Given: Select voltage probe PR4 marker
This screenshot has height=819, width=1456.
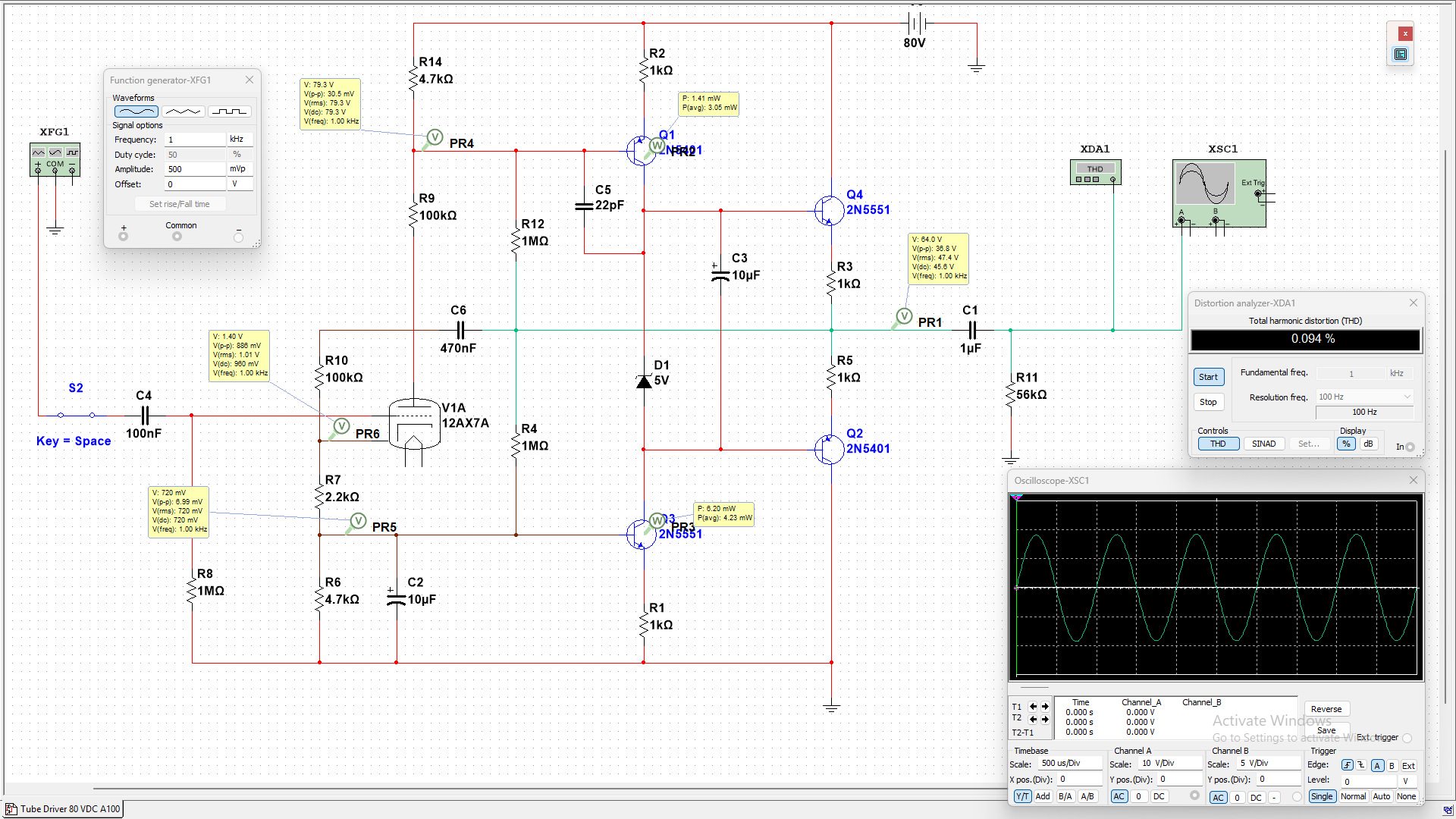Looking at the screenshot, I should [x=434, y=137].
